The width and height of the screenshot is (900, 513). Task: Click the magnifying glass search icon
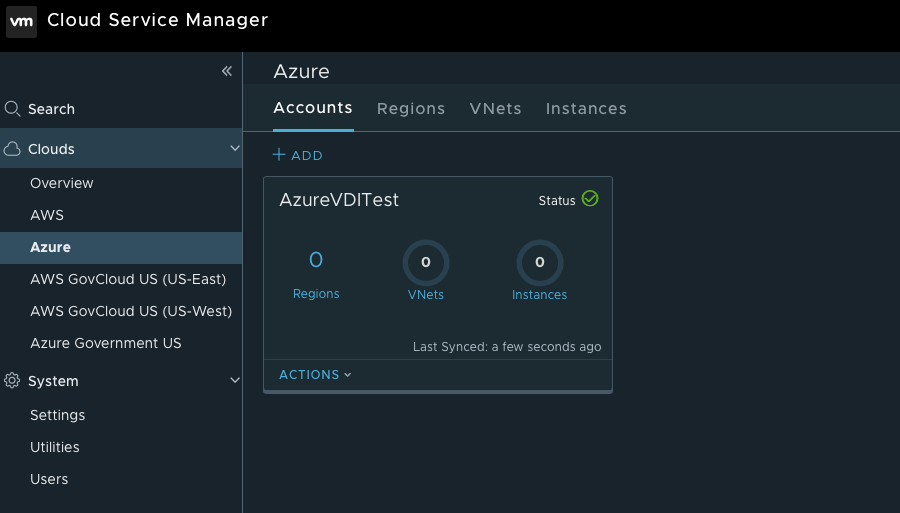13,109
